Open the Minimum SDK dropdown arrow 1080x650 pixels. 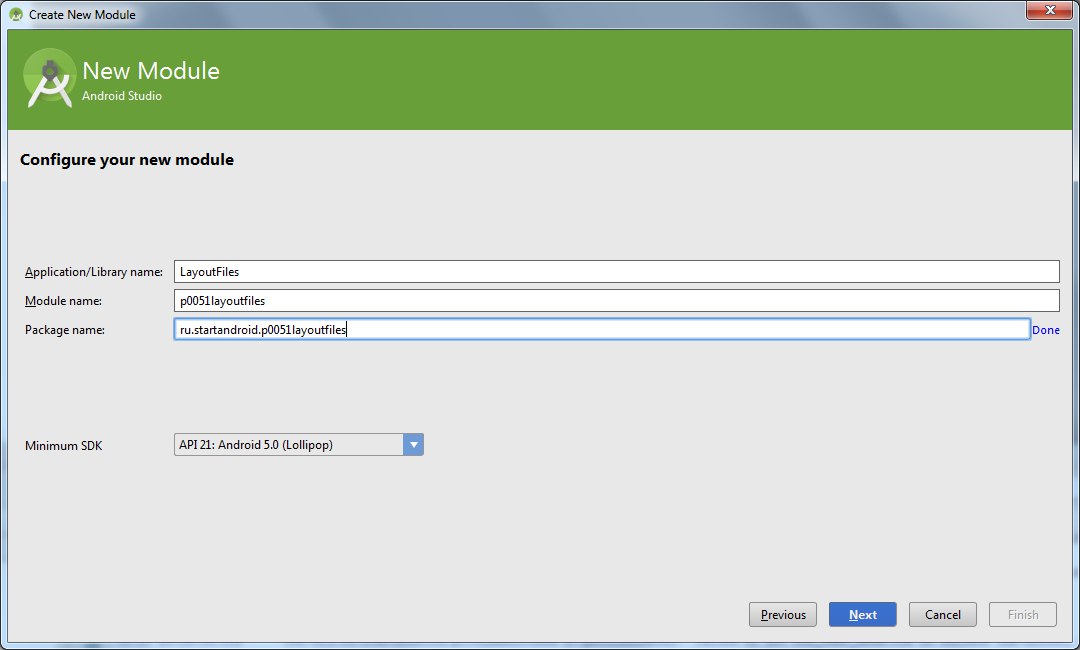tap(413, 445)
